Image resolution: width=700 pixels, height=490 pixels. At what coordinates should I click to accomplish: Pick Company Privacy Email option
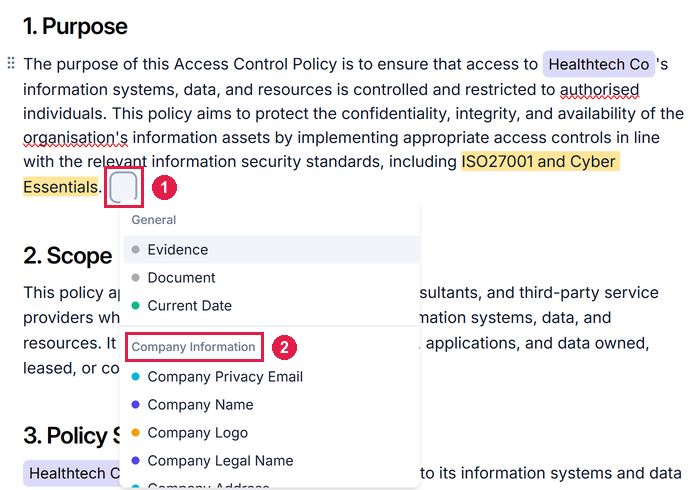pos(271,377)
